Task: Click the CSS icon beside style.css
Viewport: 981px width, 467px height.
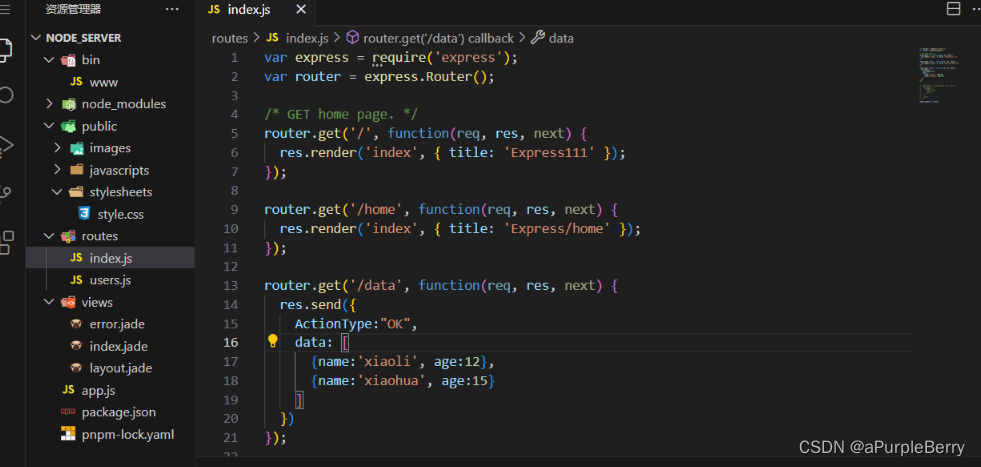Action: coord(84,214)
